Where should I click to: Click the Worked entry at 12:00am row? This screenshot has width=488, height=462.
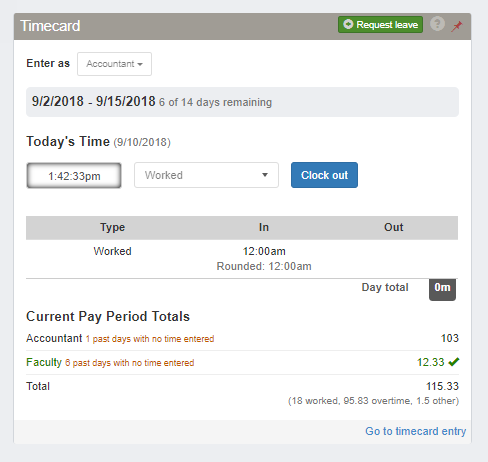(242, 259)
